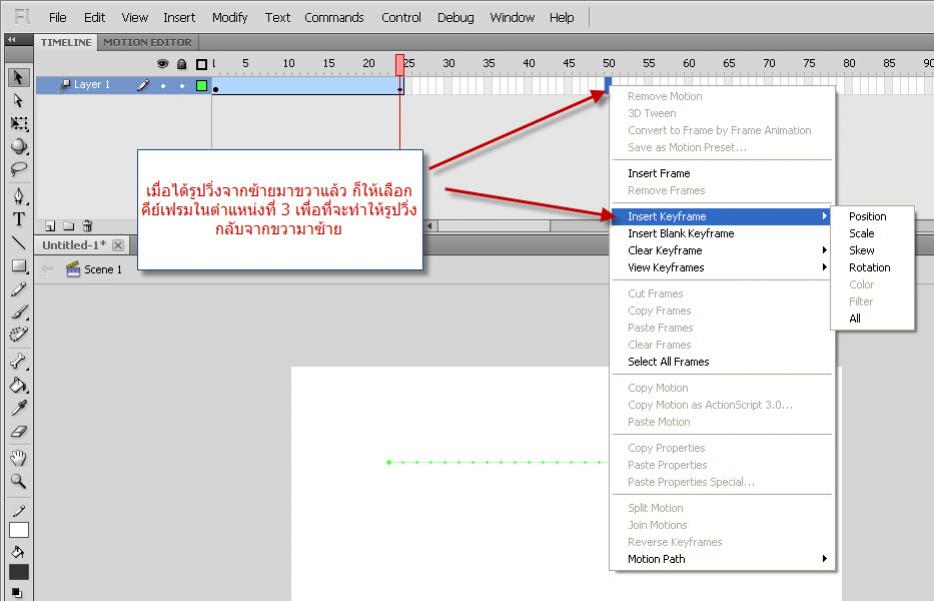
Task: Select the Brush tool
Action: point(18,312)
